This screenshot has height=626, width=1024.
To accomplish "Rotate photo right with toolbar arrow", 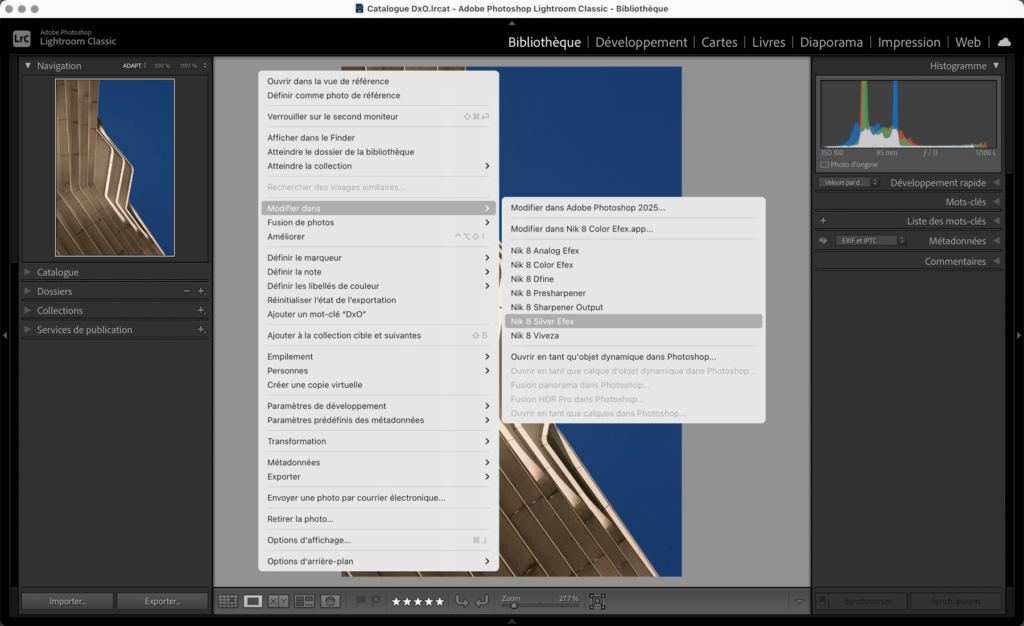I will coord(481,601).
